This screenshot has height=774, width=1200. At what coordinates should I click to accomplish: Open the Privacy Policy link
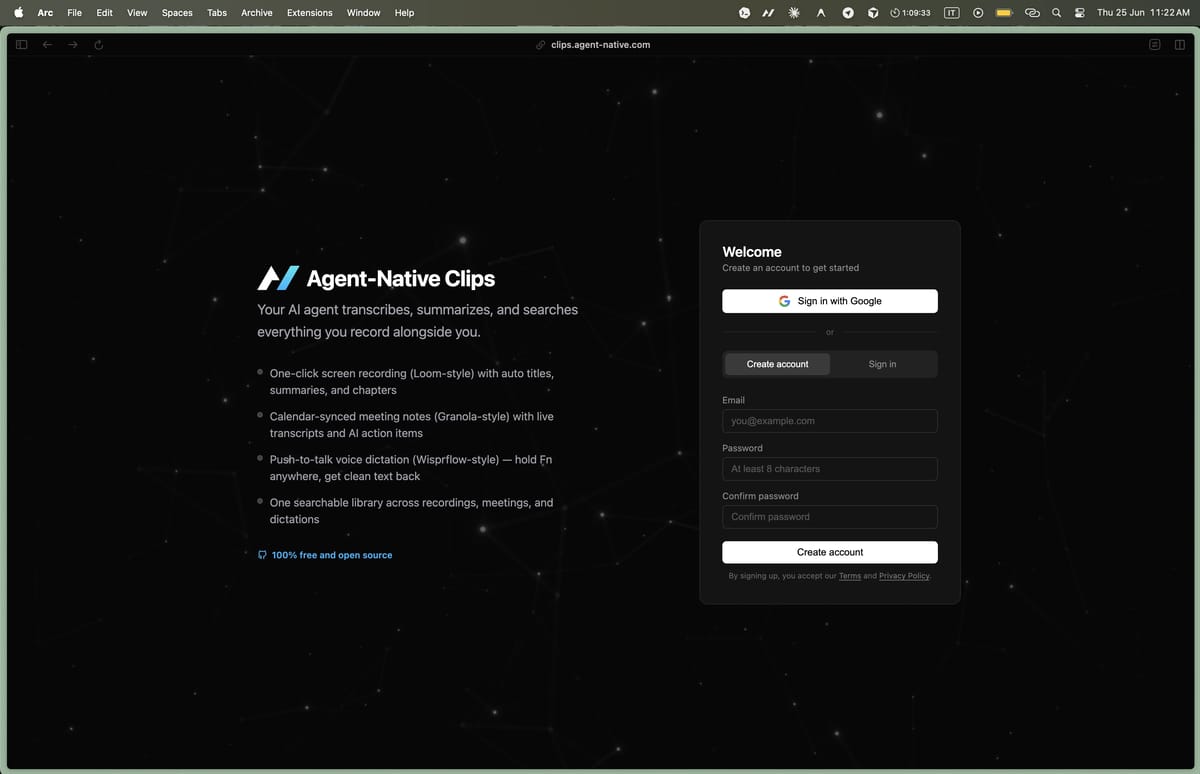point(904,576)
